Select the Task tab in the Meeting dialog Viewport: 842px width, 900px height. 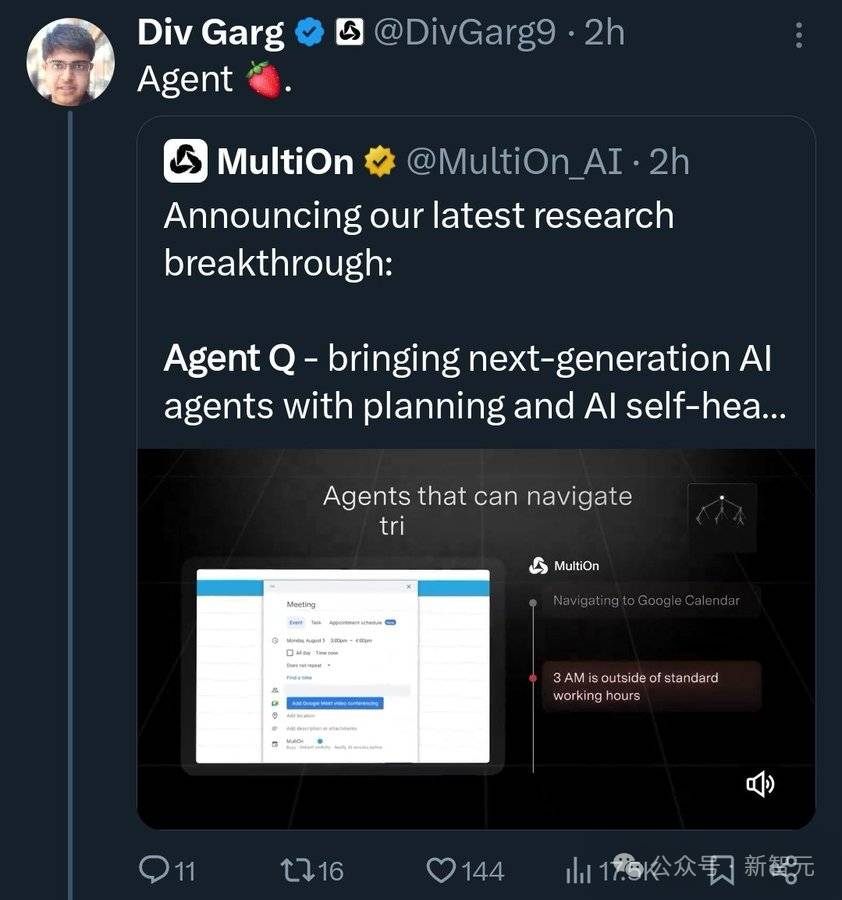tap(316, 622)
